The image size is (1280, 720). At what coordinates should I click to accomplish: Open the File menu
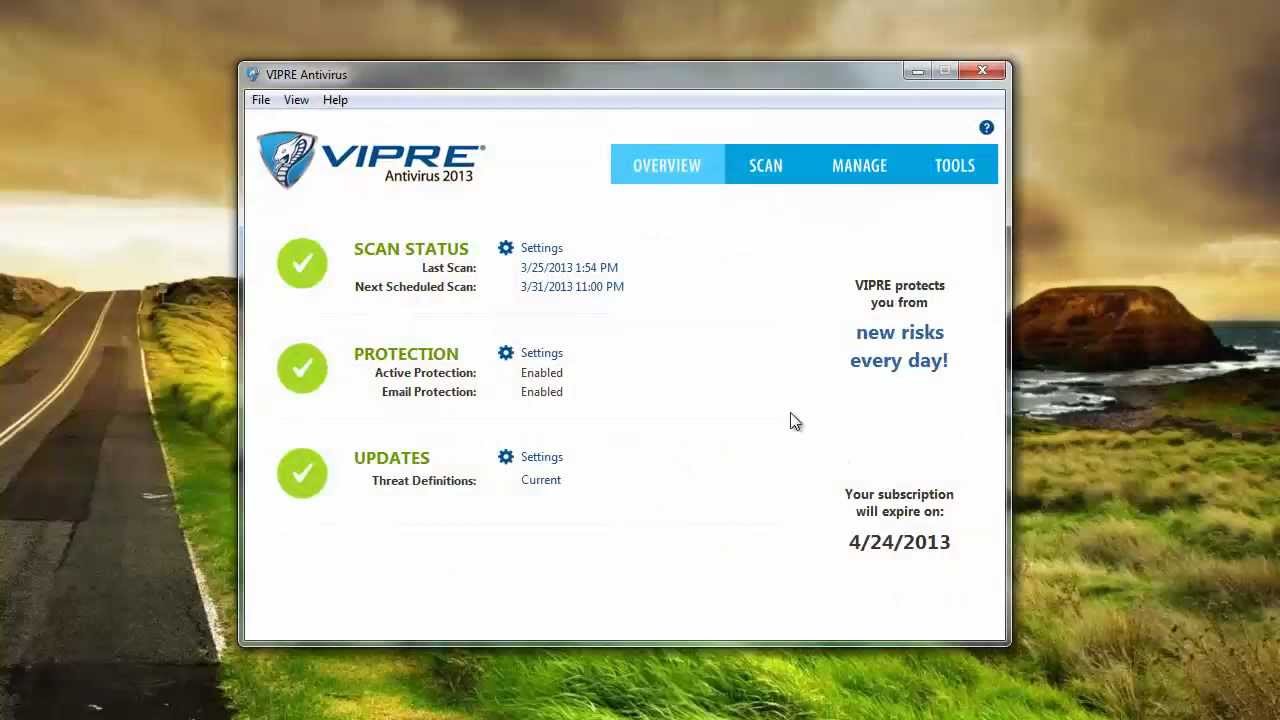(261, 100)
